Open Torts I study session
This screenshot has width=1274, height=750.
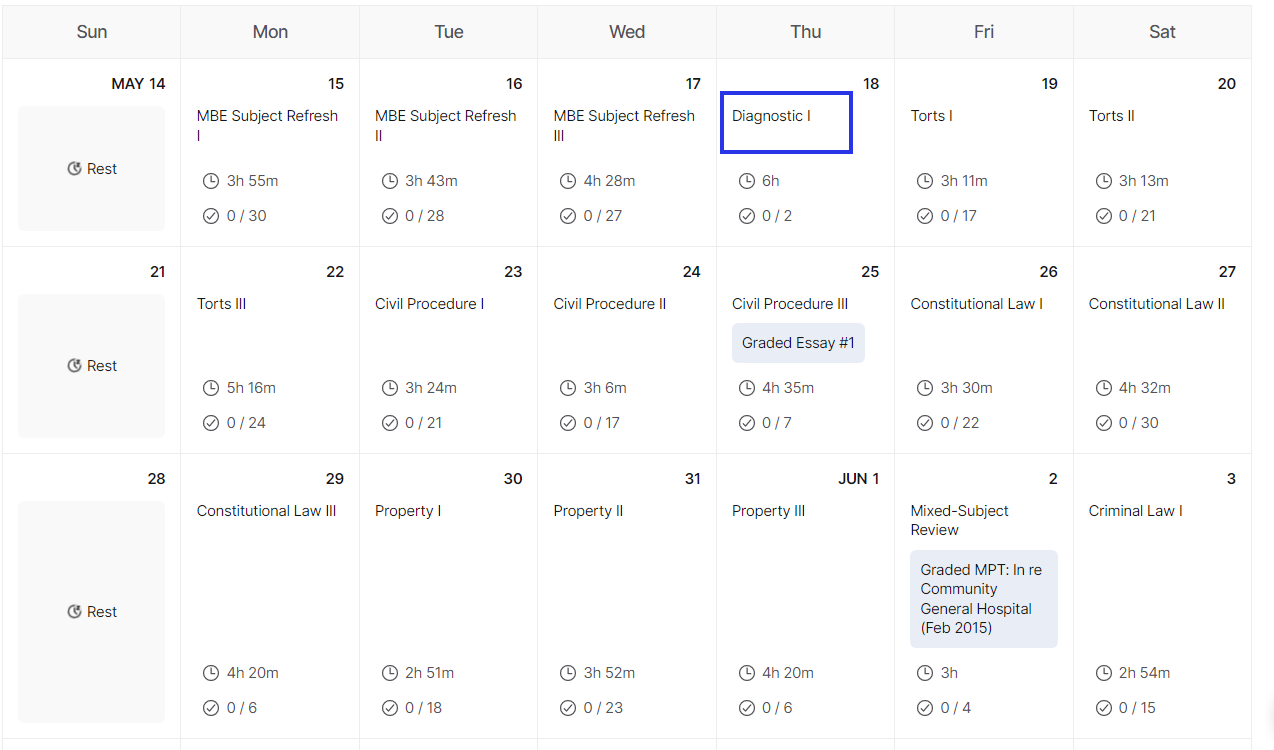[x=931, y=116]
